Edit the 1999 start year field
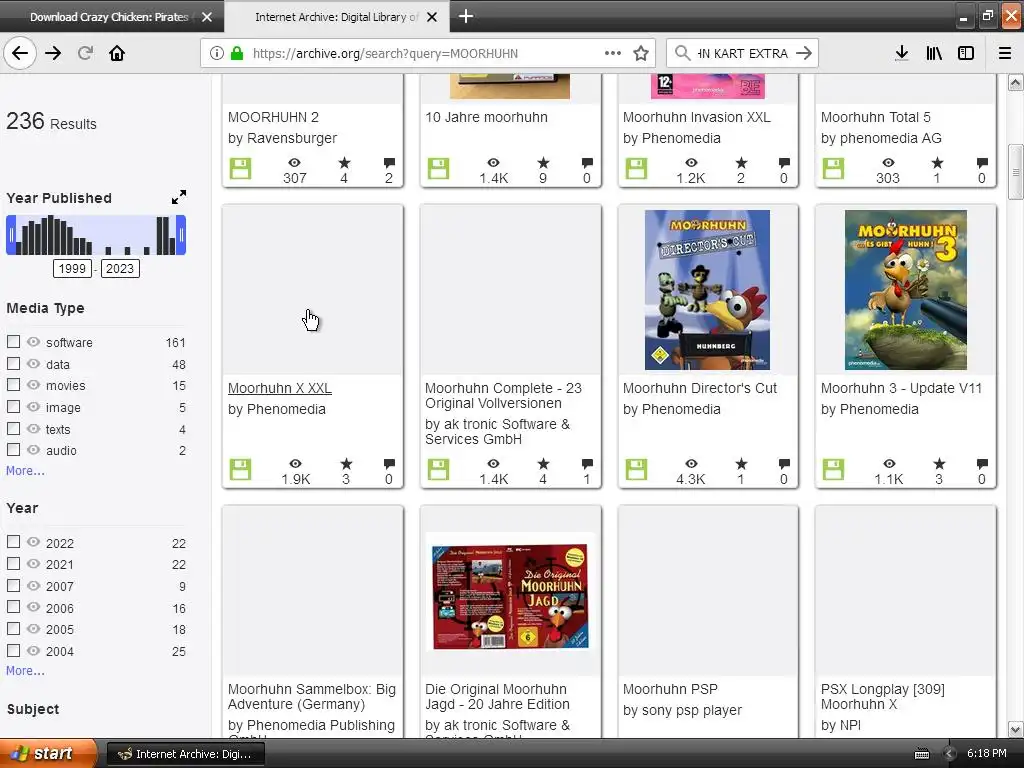Image resolution: width=1024 pixels, height=768 pixels. tap(72, 268)
